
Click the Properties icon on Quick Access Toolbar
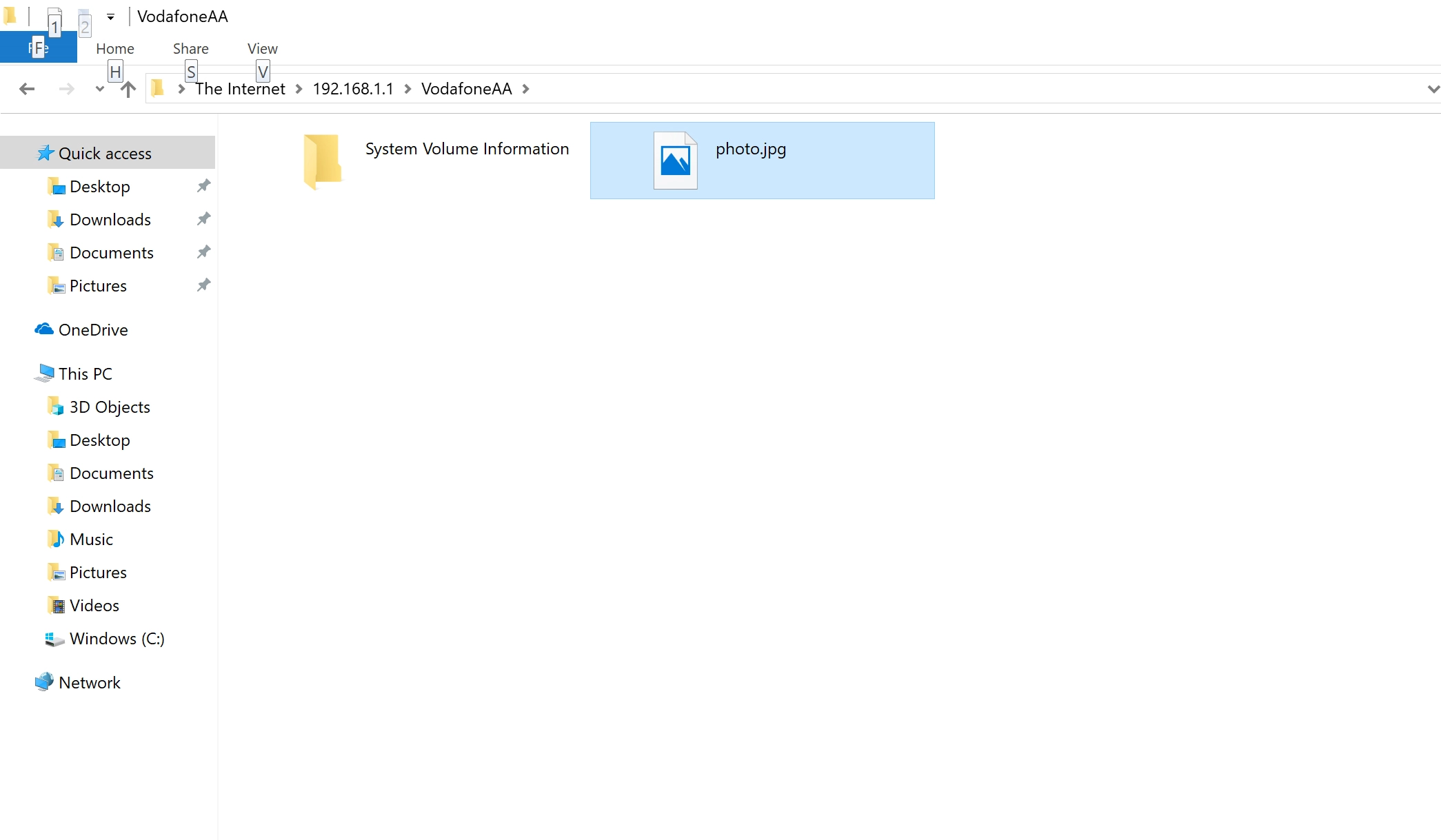coord(54,17)
